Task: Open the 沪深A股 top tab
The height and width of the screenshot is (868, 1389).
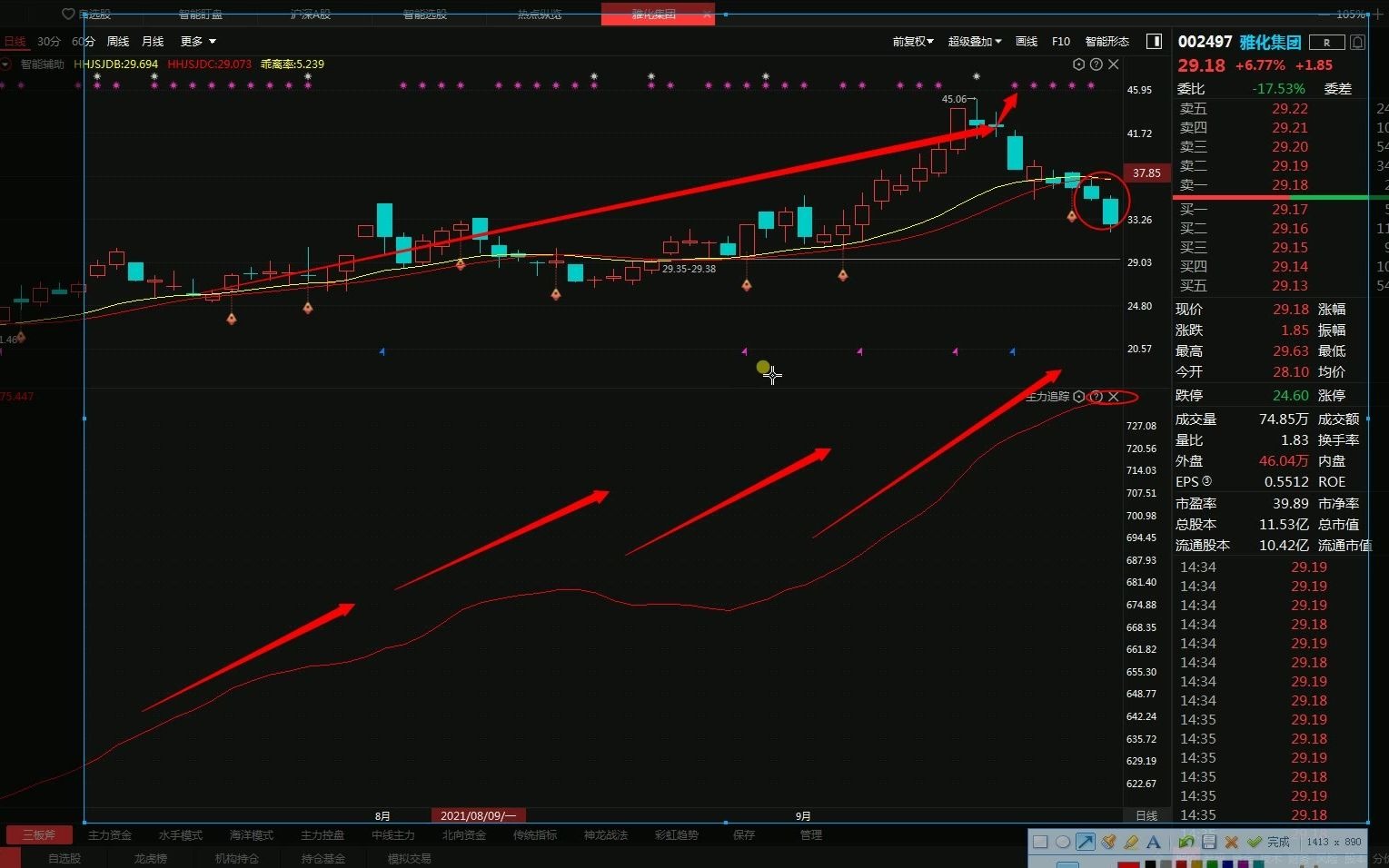Action: [x=311, y=14]
